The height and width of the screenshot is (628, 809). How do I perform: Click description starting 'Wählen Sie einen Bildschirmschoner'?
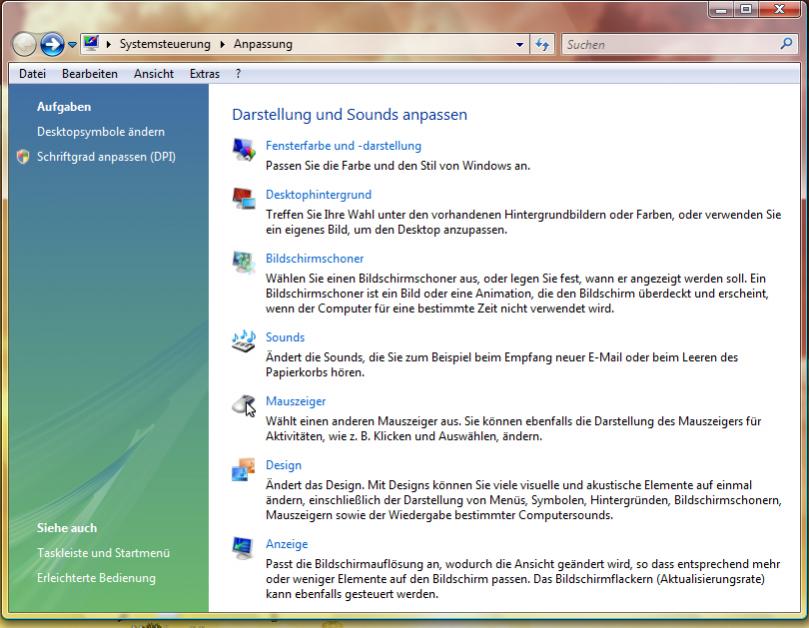(x=517, y=293)
